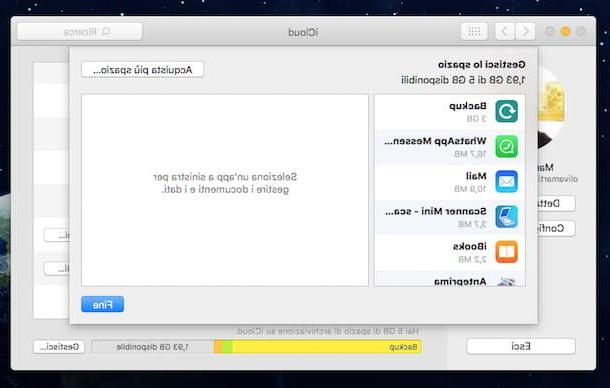The width and height of the screenshot is (610, 388).
Task: Select the Mail app icon
Action: pos(507,182)
